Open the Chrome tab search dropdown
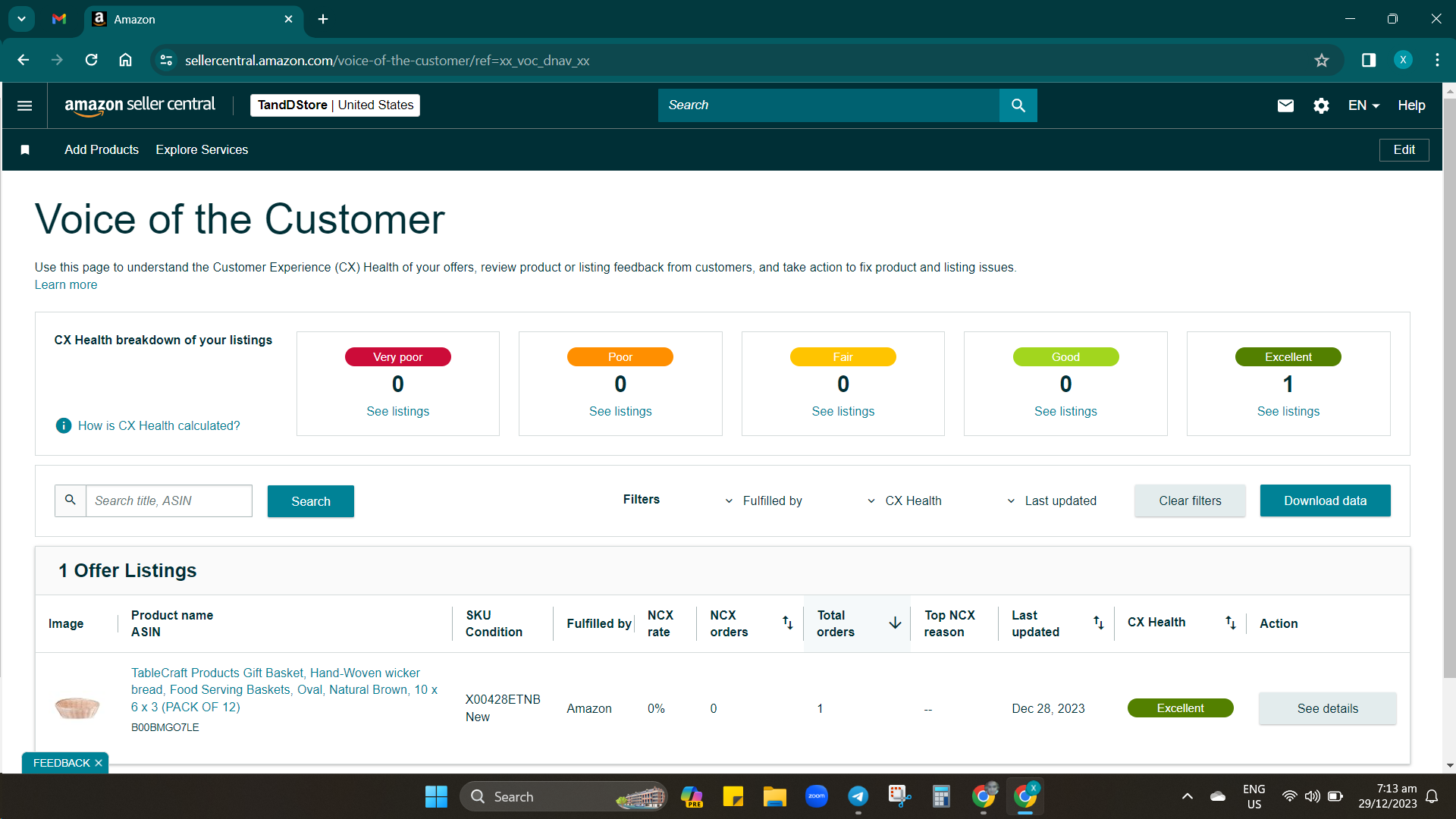 click(22, 19)
